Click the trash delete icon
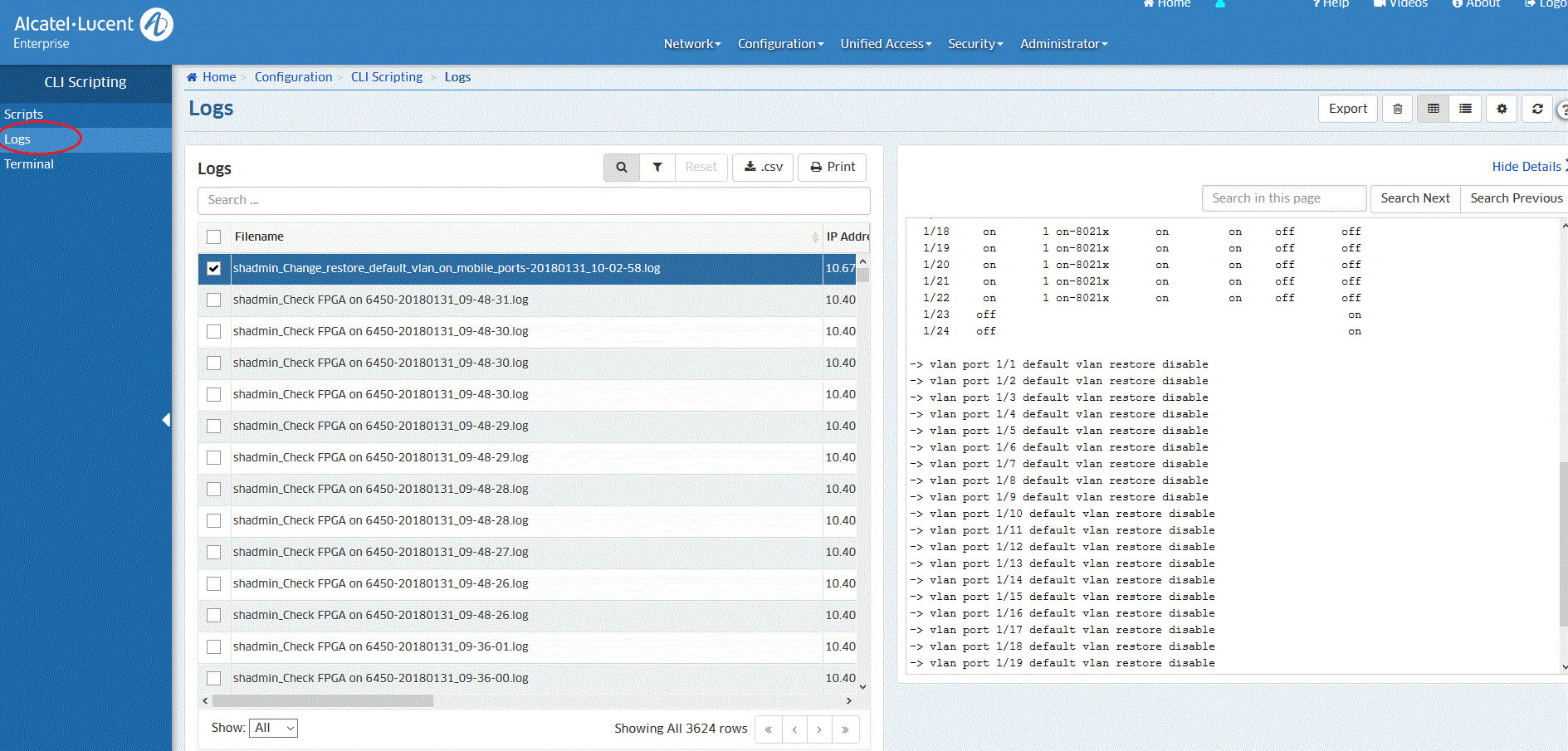1568x751 pixels. tap(1398, 109)
